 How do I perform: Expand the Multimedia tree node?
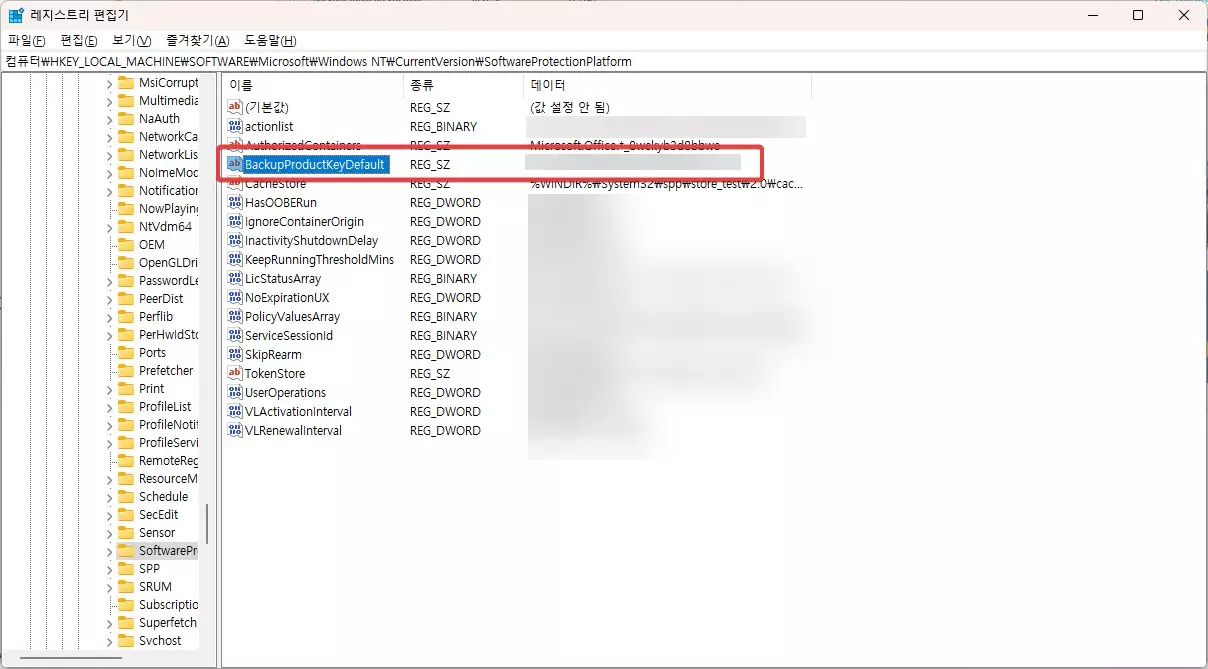(x=109, y=100)
